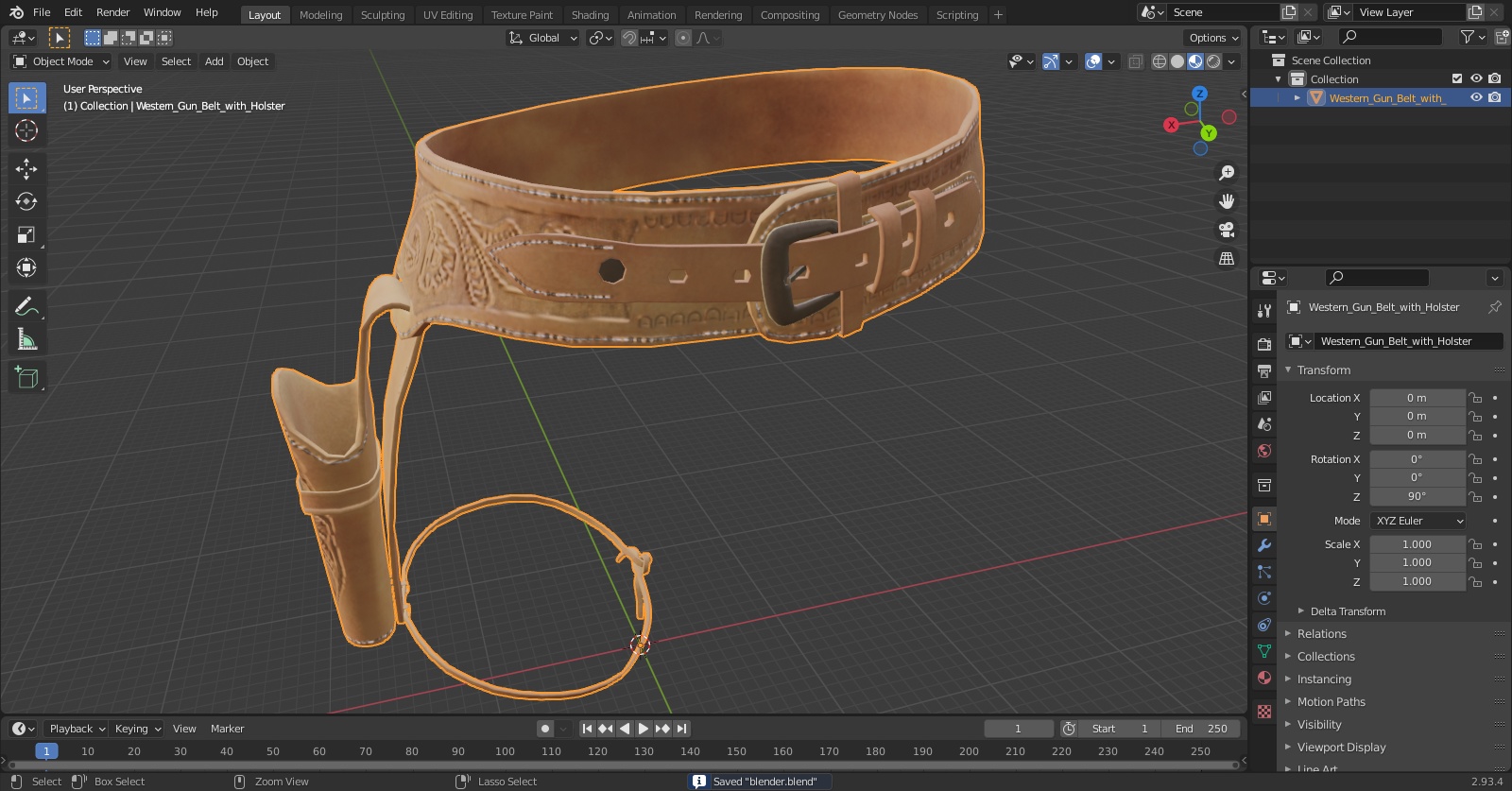This screenshot has height=791, width=1512.
Task: Click the Select Box tool
Action: coord(26,97)
